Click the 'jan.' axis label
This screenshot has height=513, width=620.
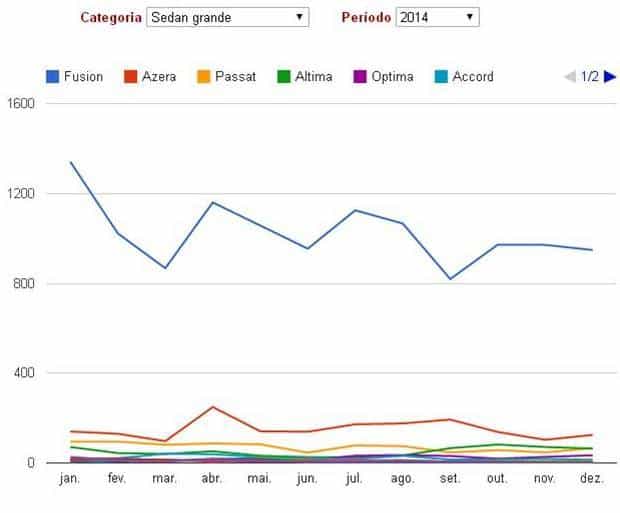click(70, 480)
